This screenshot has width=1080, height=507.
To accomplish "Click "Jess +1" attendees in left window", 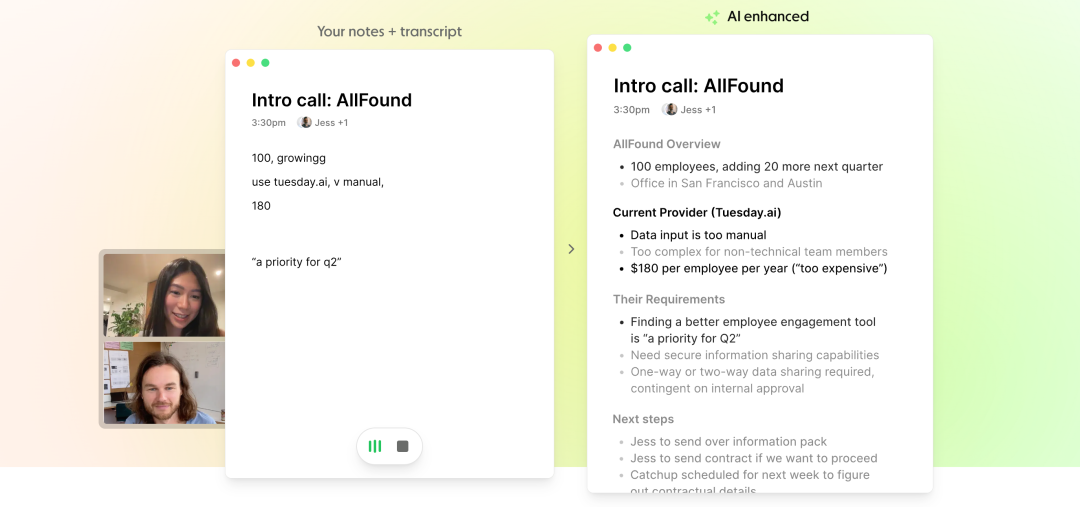I will pos(331,123).
